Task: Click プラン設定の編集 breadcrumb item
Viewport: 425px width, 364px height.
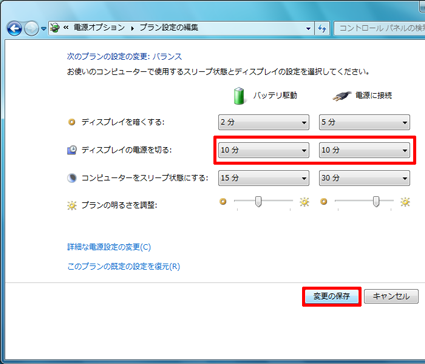Action: coord(169,28)
